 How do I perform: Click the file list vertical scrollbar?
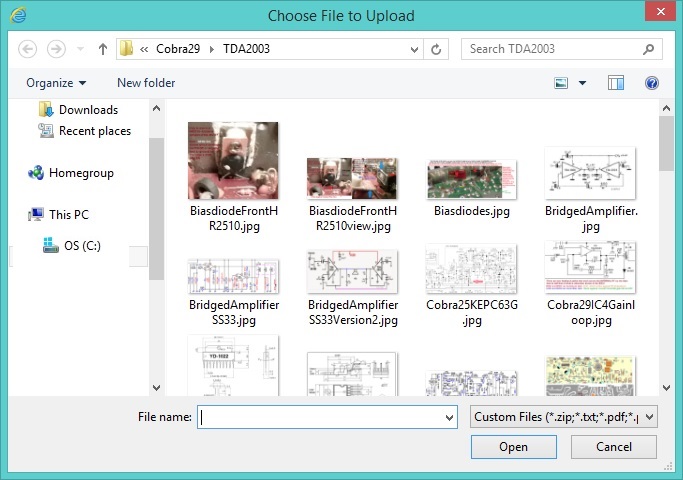667,250
